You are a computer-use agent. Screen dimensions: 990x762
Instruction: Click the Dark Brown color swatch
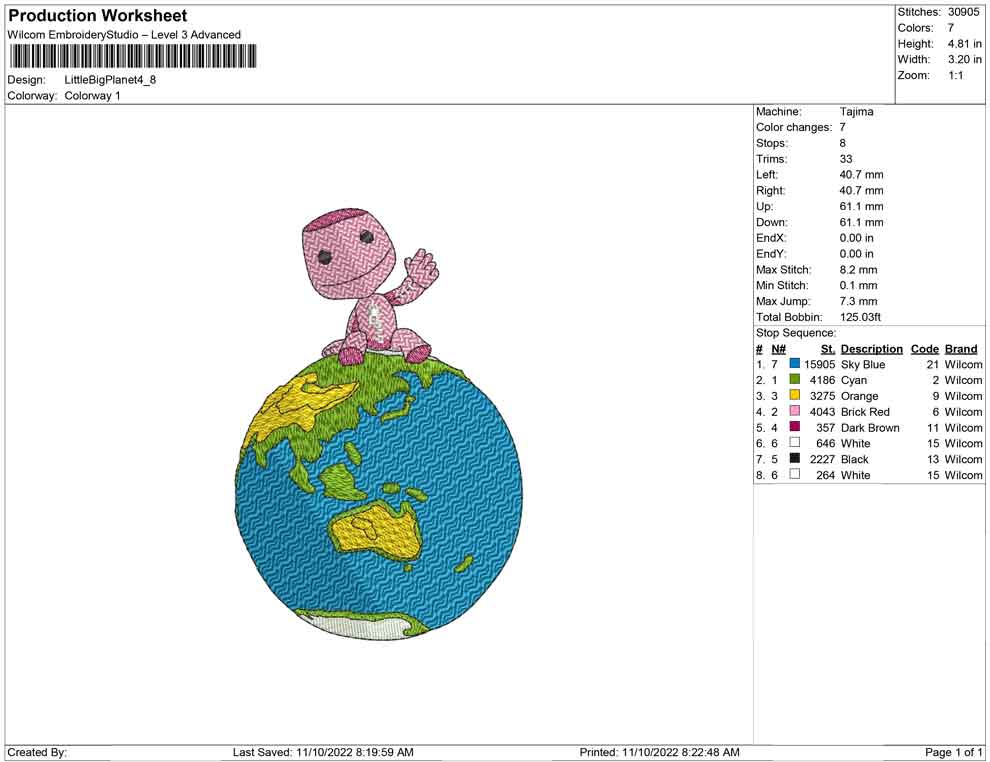click(x=794, y=427)
